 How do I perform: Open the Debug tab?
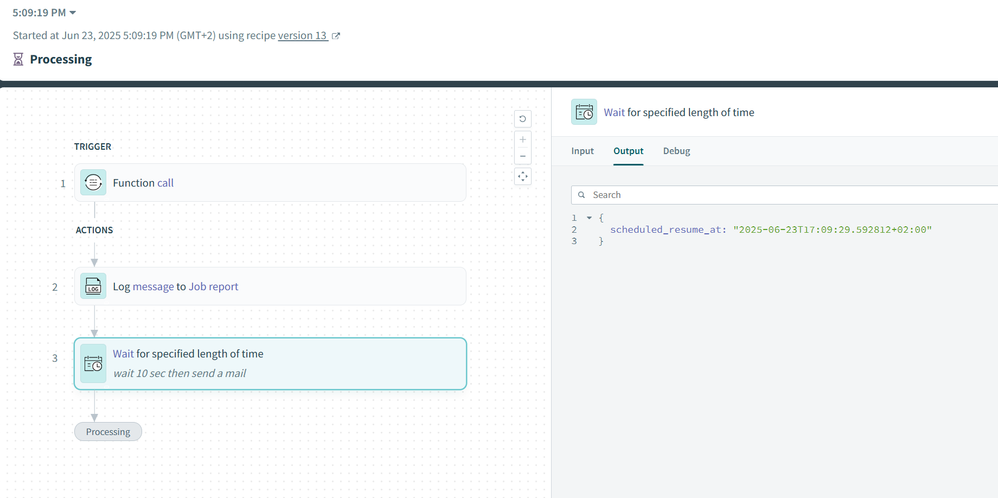pyautogui.click(x=676, y=151)
